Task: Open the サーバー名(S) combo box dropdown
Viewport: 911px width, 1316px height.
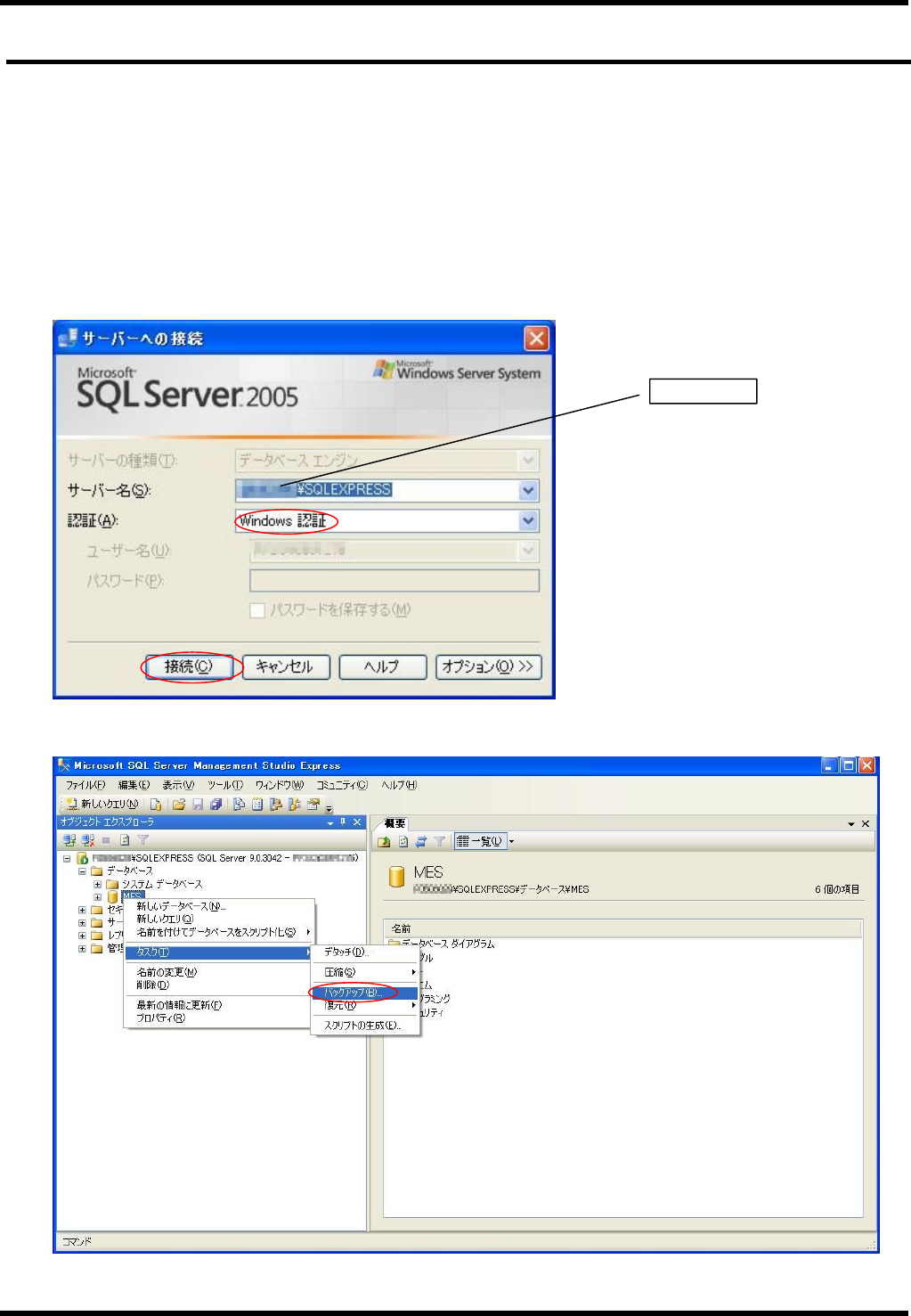Action: 529,490
